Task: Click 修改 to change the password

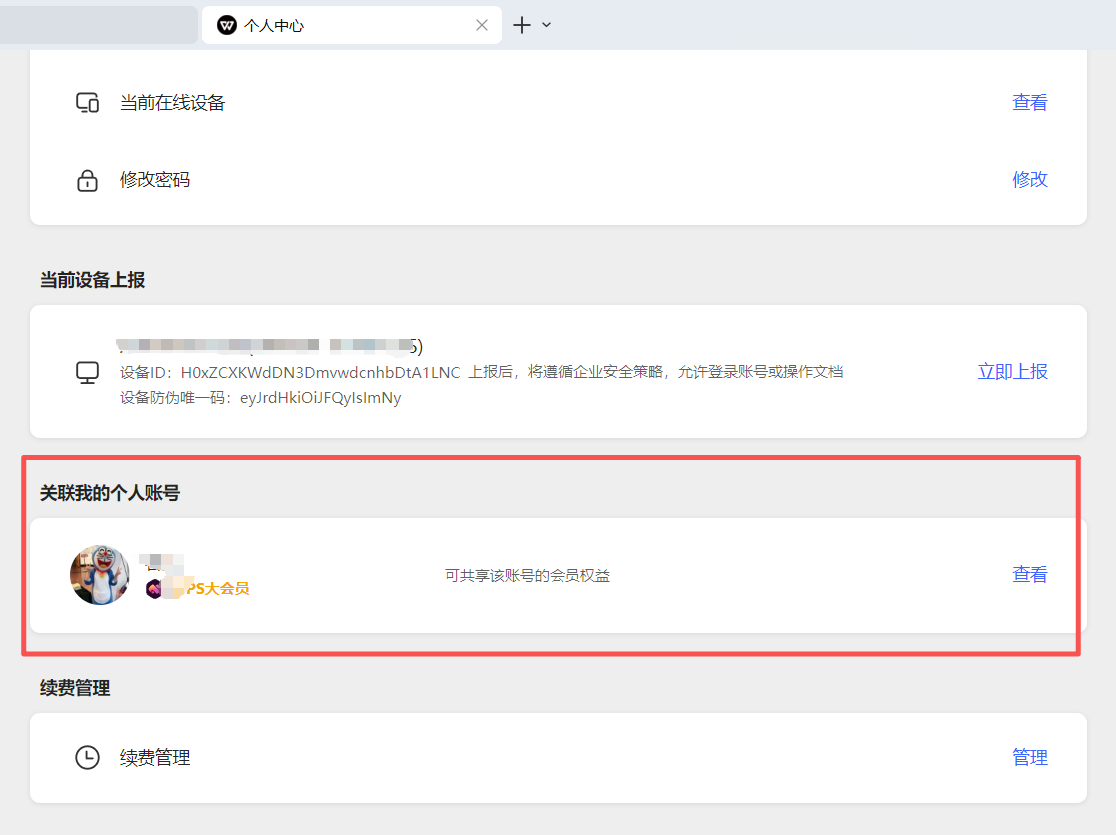Action: [x=1029, y=179]
